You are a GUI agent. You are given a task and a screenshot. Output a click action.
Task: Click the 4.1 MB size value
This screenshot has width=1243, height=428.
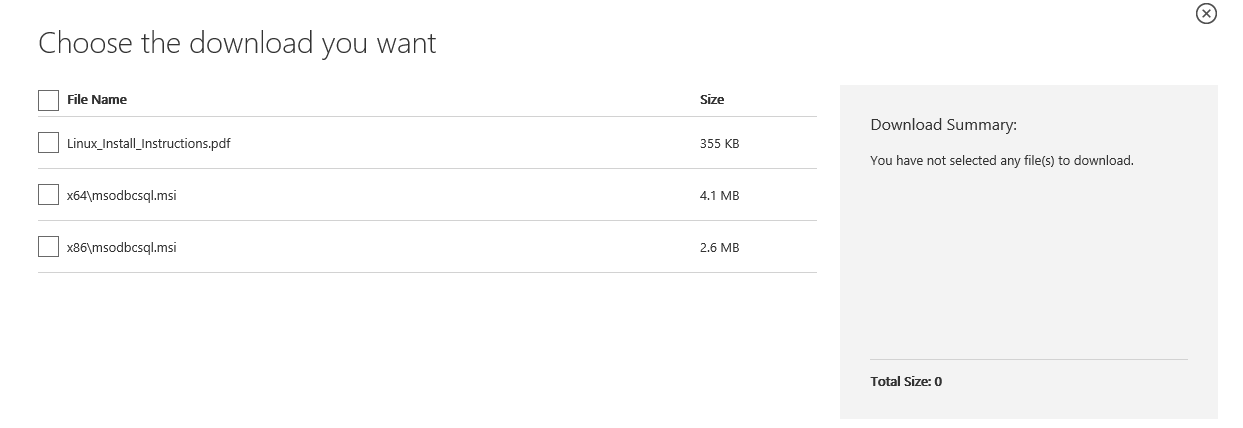point(719,196)
